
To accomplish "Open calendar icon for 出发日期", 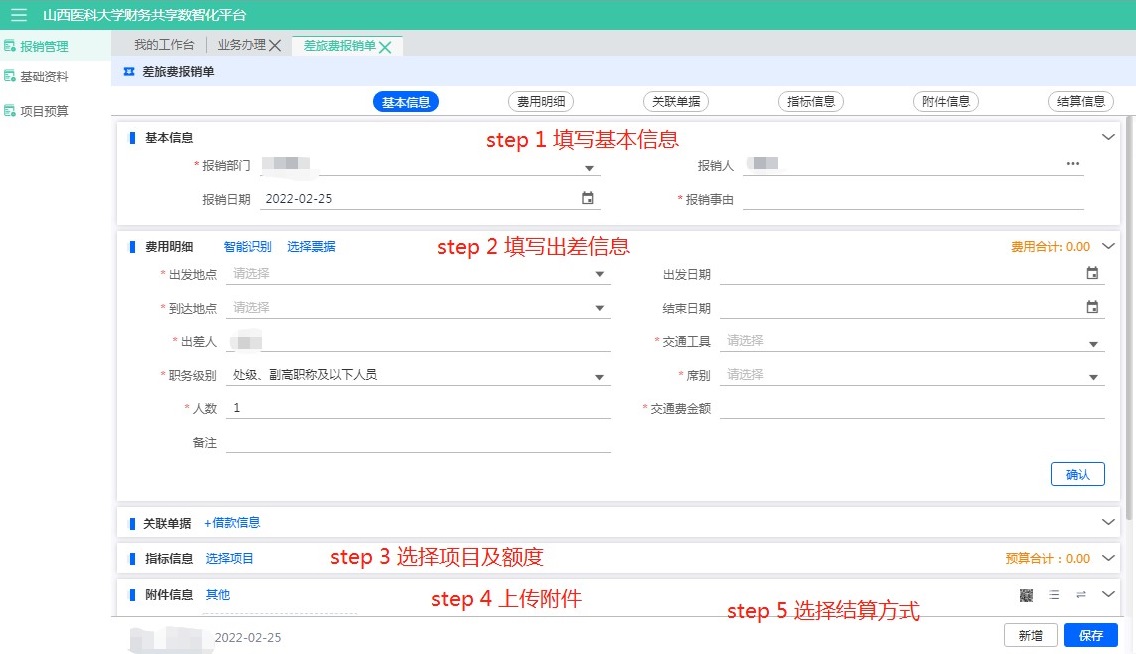I will click(1092, 273).
